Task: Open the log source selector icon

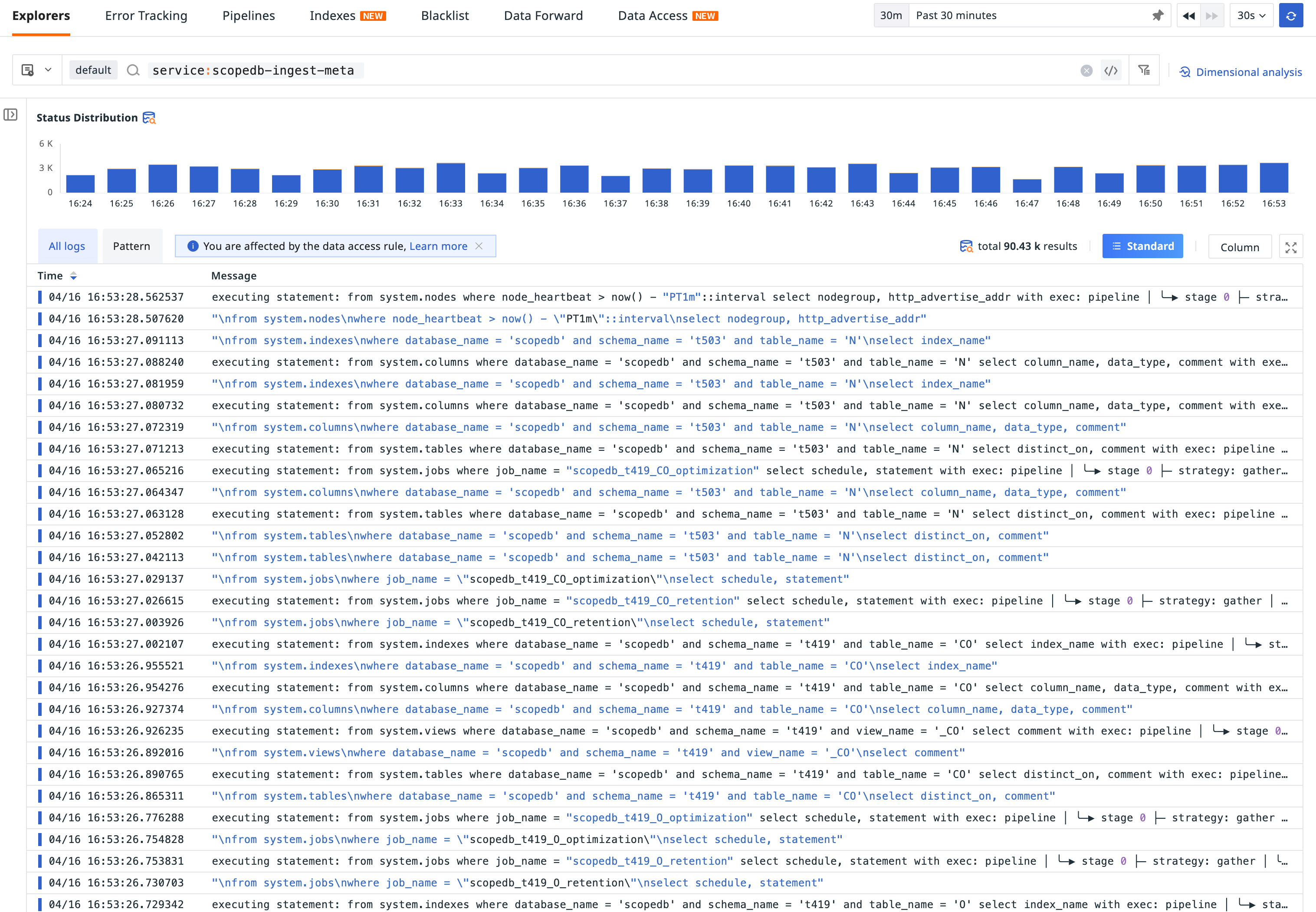Action: [27, 70]
